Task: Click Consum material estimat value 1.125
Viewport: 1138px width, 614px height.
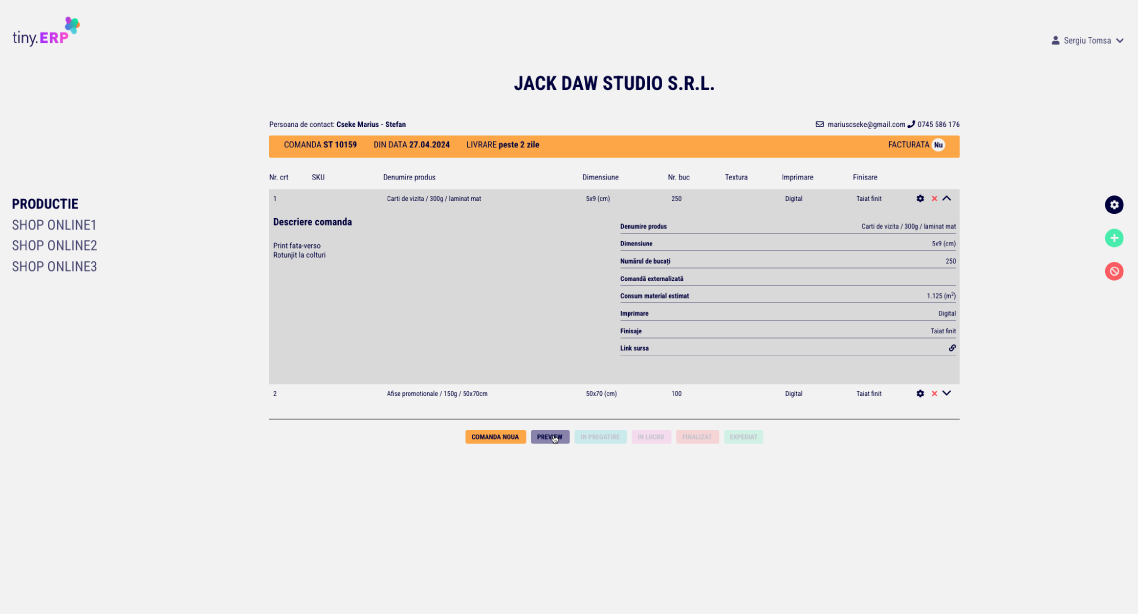Action: [x=941, y=295]
